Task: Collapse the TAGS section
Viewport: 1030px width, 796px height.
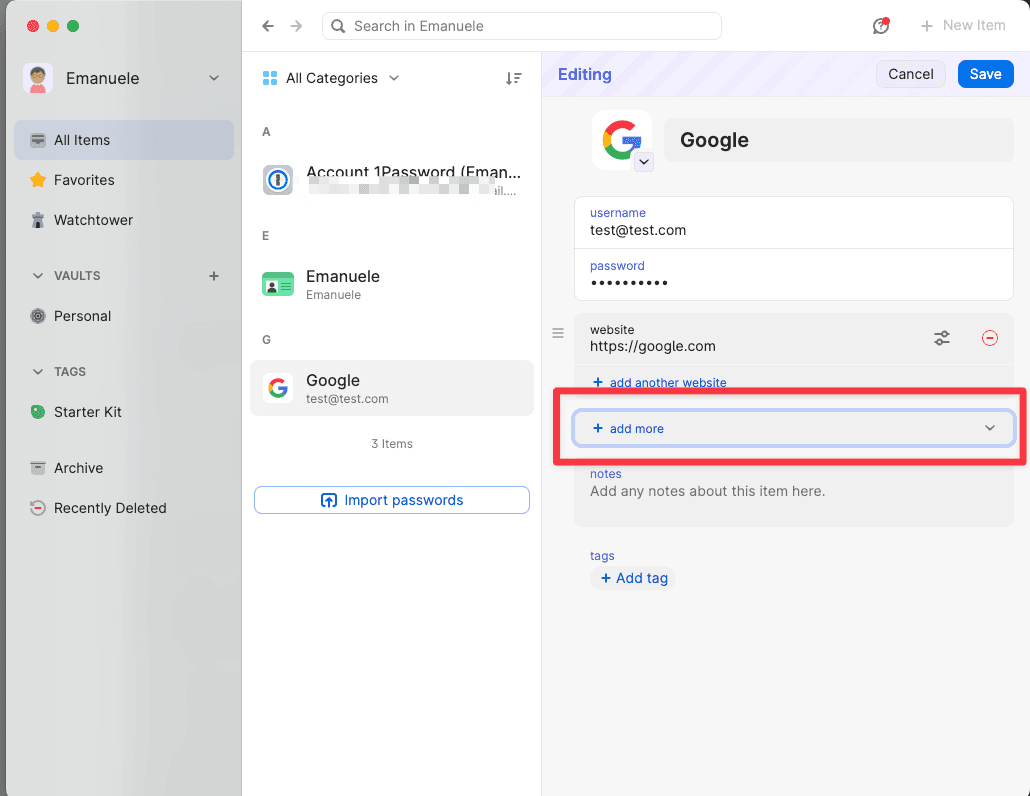Action: point(38,372)
